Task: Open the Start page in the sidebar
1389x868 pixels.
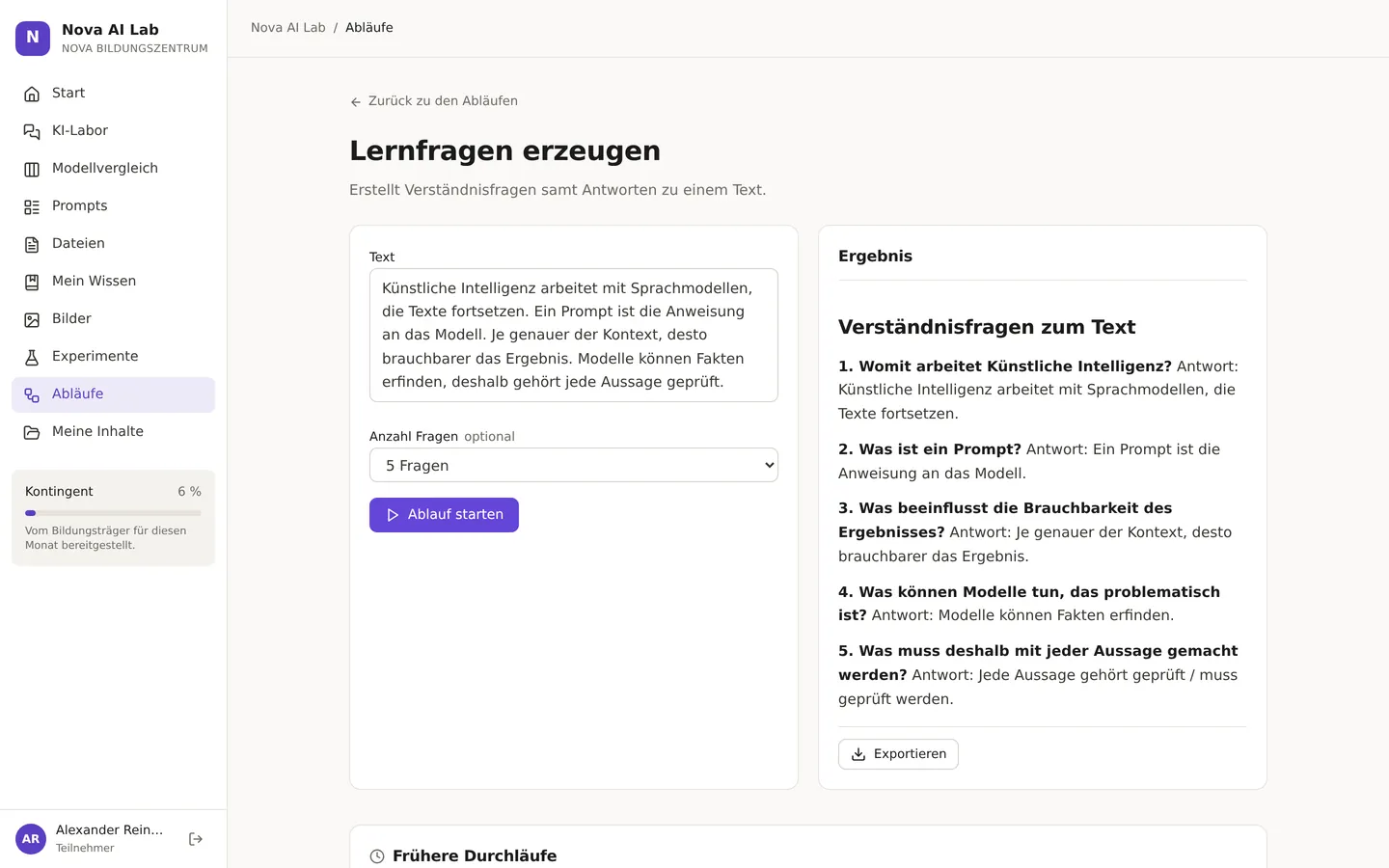Action: click(x=113, y=94)
